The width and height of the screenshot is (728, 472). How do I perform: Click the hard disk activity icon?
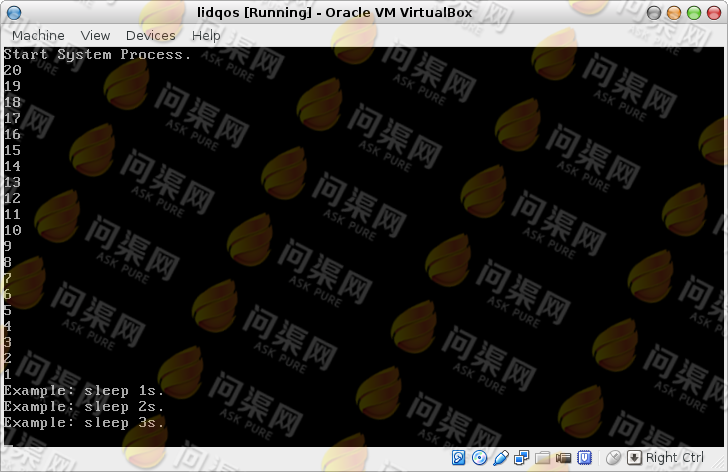click(x=458, y=458)
